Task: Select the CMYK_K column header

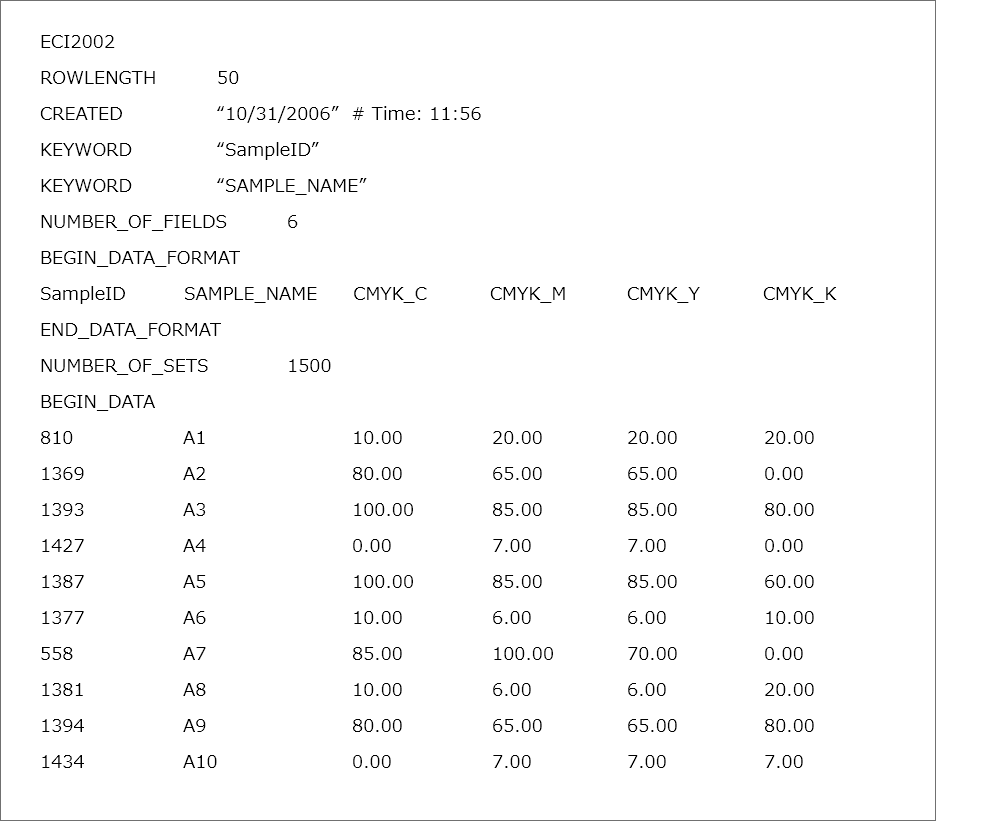Action: coord(799,294)
